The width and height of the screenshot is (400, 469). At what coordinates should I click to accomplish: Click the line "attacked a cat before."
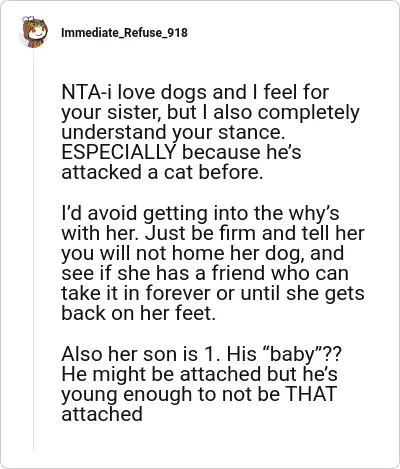coord(162,172)
